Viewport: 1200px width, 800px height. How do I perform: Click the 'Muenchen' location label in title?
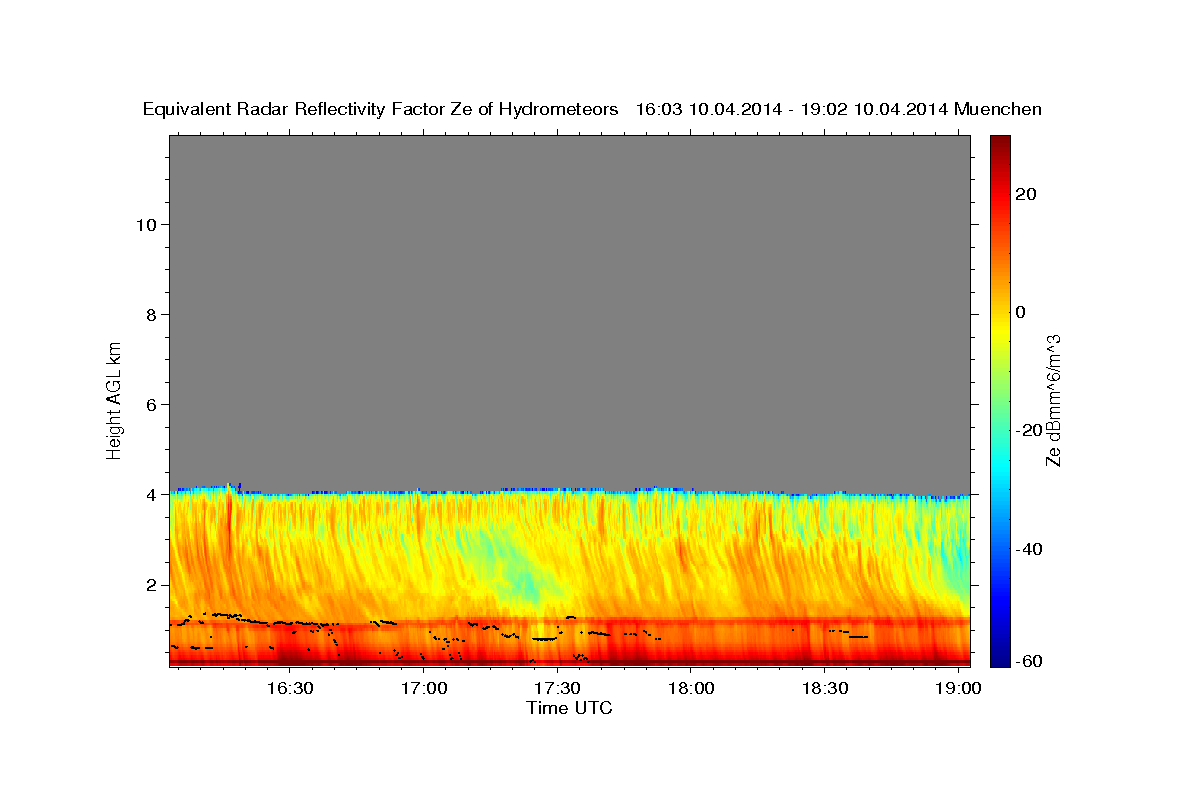pyautogui.click(x=998, y=109)
